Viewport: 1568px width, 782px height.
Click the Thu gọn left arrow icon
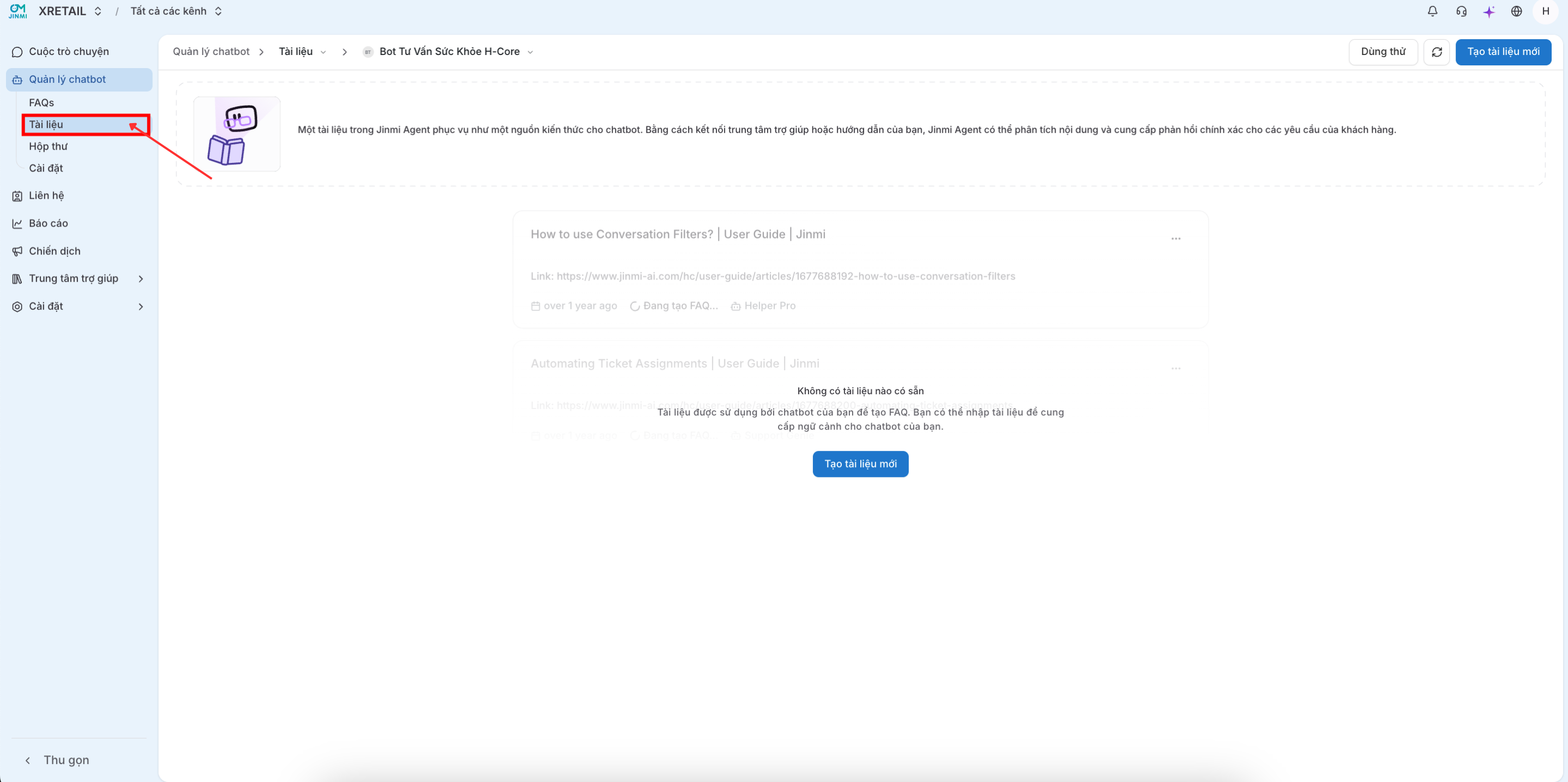pos(27,760)
